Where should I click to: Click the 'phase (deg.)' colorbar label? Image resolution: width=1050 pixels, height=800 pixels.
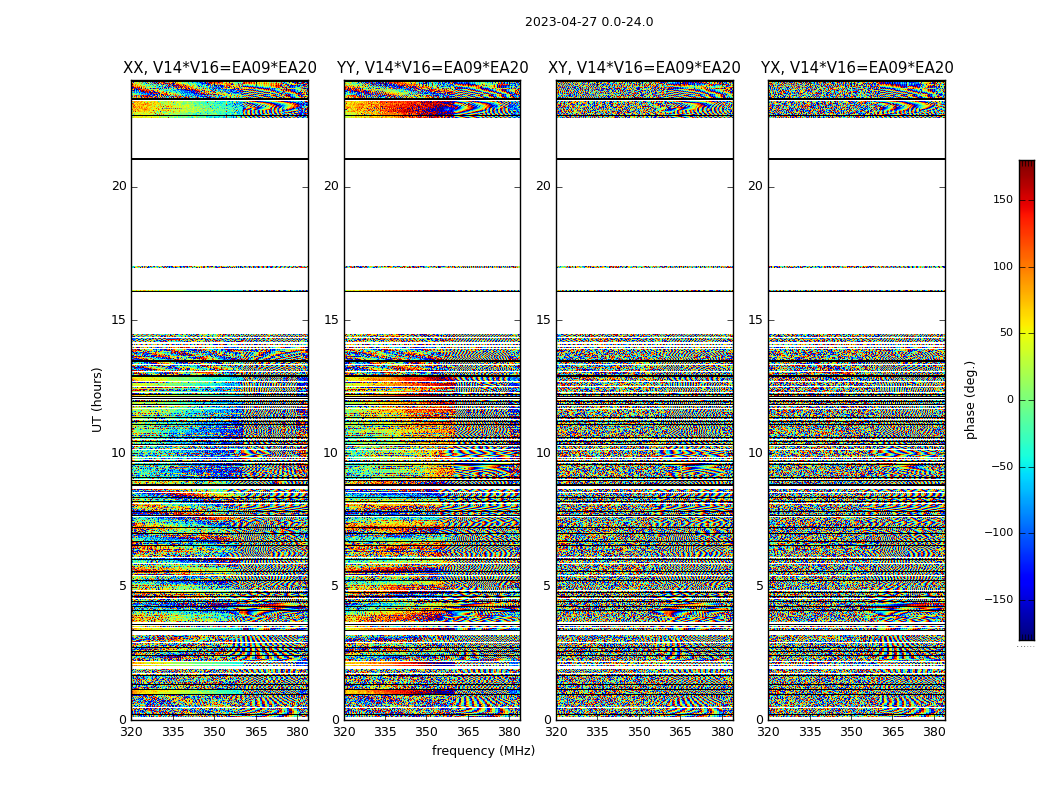[x=970, y=400]
